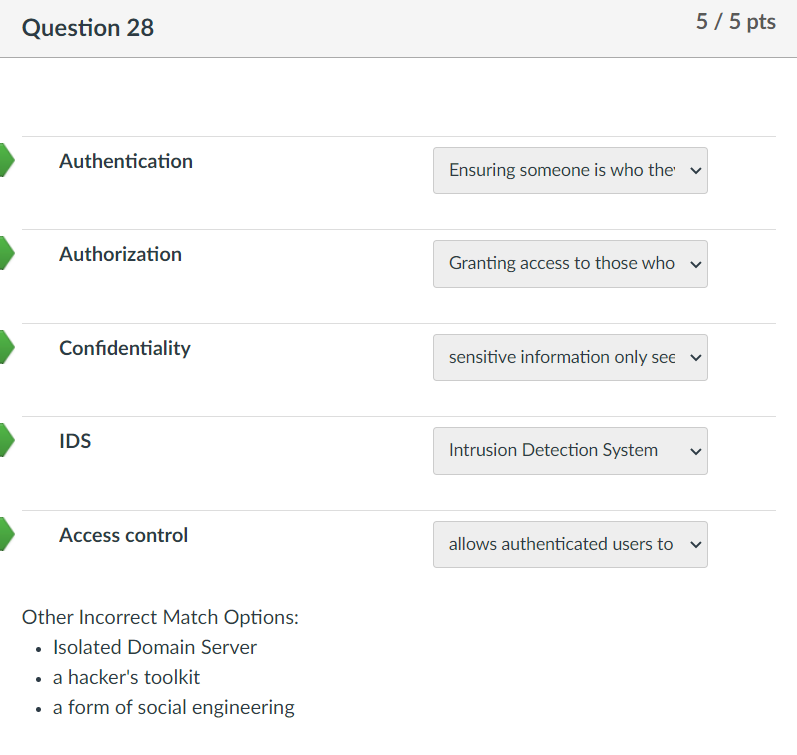Click the green arrow marker beside Authorization

(x=7, y=253)
